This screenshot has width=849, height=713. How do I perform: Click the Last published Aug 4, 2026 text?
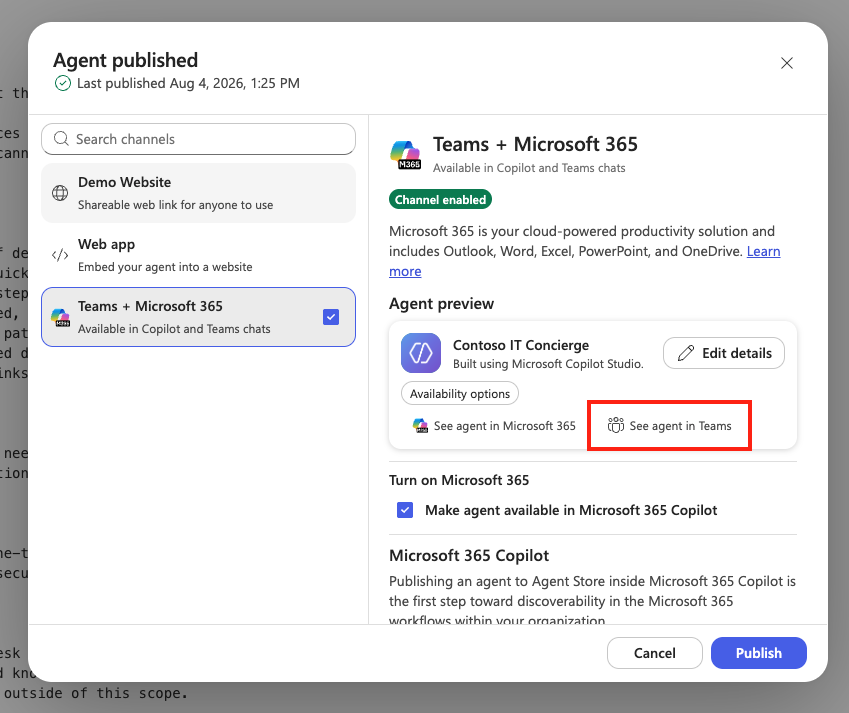[x=188, y=83]
